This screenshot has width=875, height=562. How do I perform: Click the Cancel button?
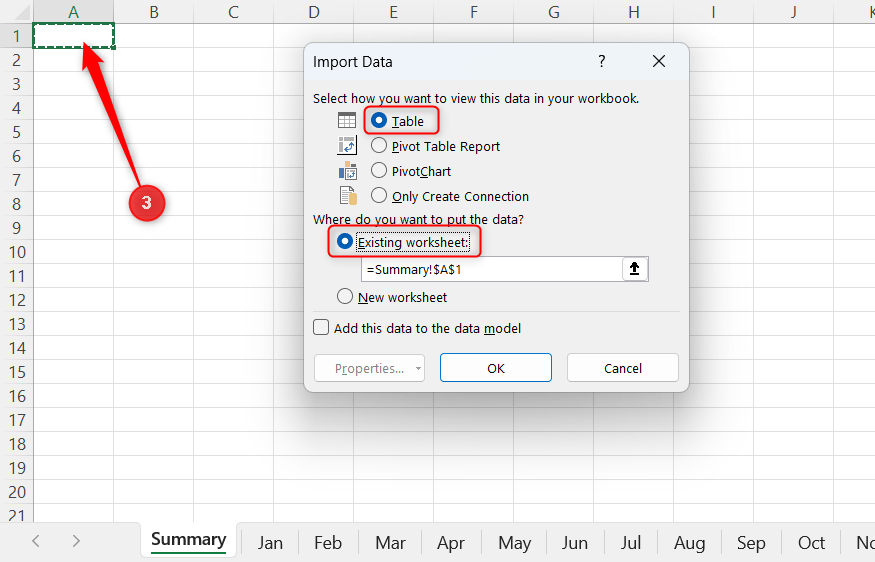pos(623,368)
